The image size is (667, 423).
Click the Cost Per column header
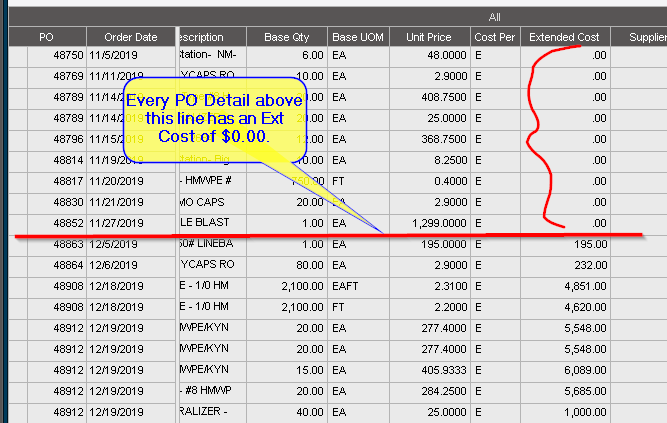point(495,37)
